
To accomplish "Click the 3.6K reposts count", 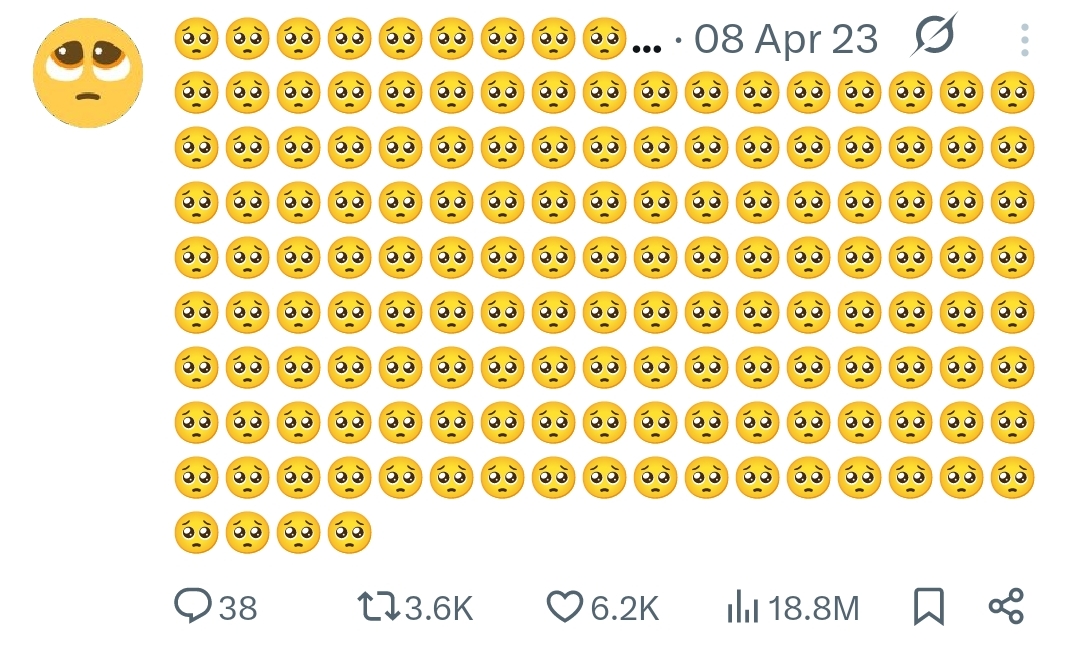I will [438, 608].
